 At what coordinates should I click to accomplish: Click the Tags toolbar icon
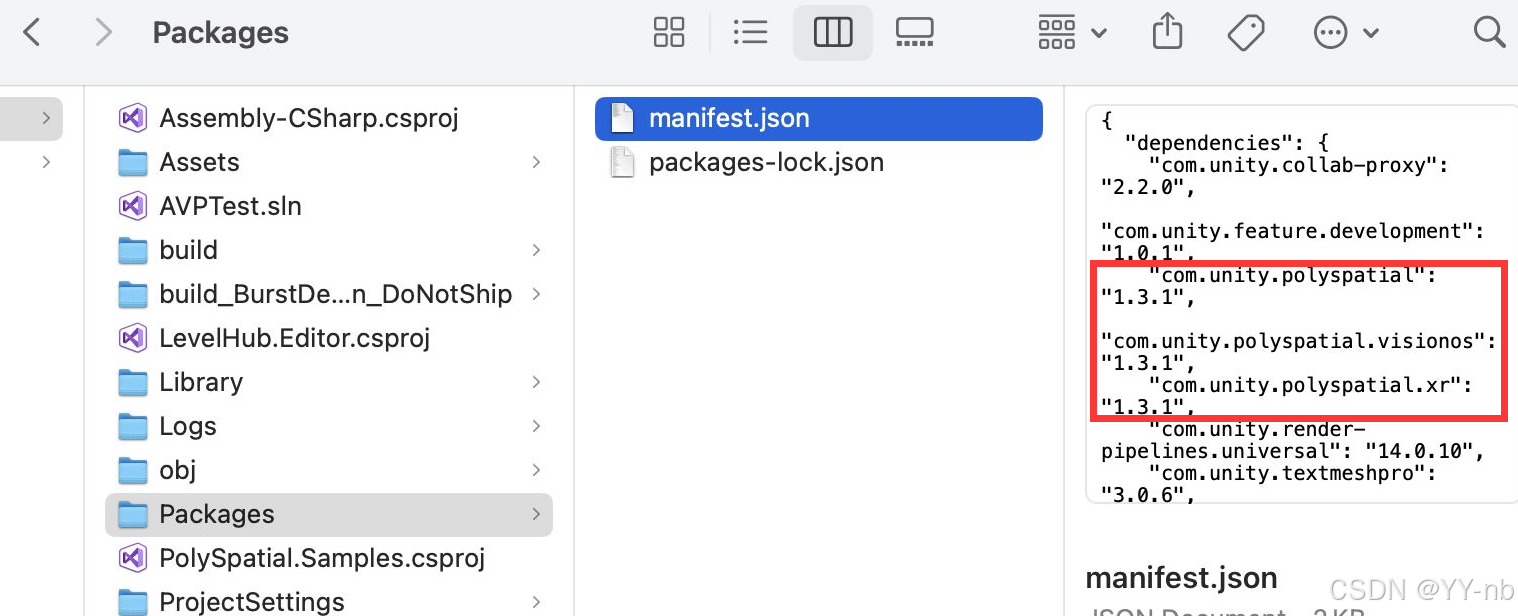click(1246, 33)
